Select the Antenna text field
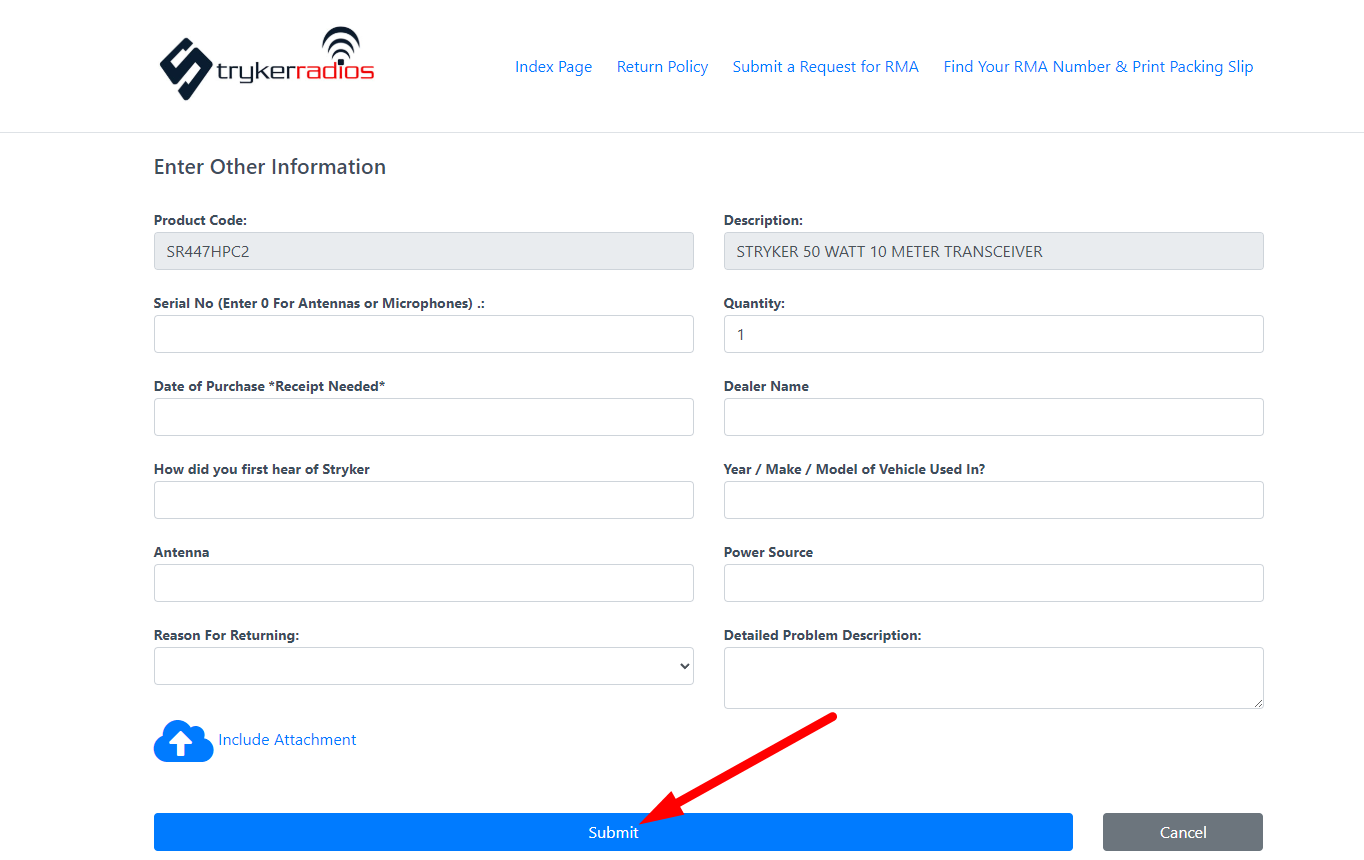Viewport: 1364px width, 860px height. point(423,583)
